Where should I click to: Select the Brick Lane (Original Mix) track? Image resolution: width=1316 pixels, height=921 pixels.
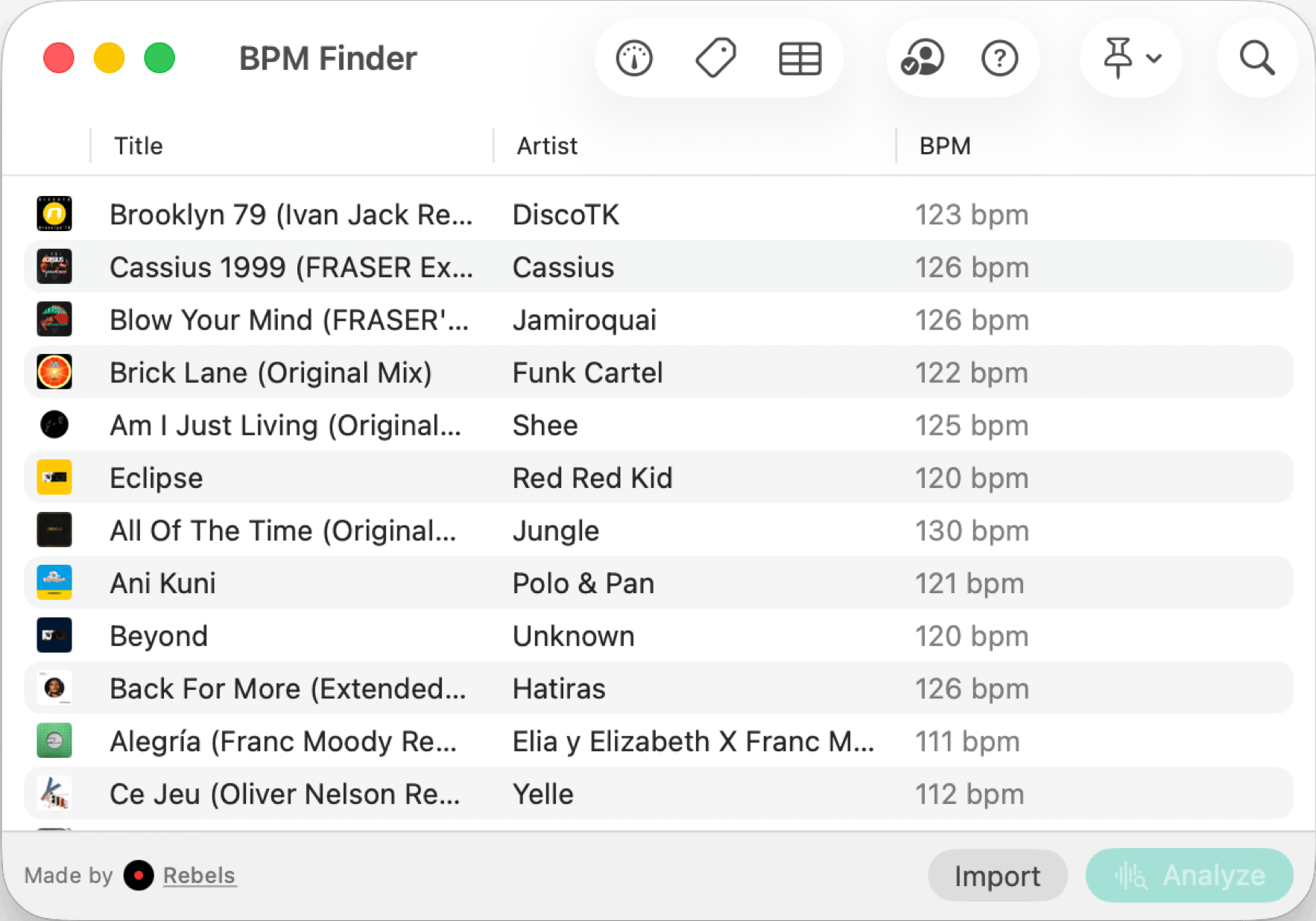point(271,373)
